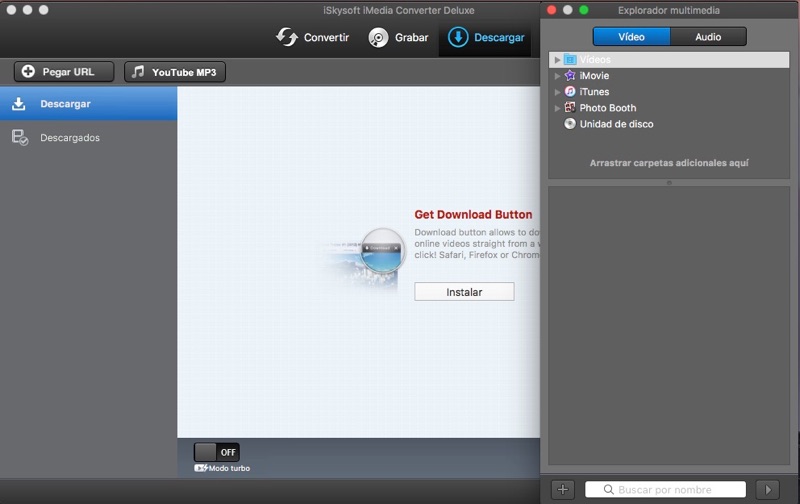Click the Pegar URL button

64,72
